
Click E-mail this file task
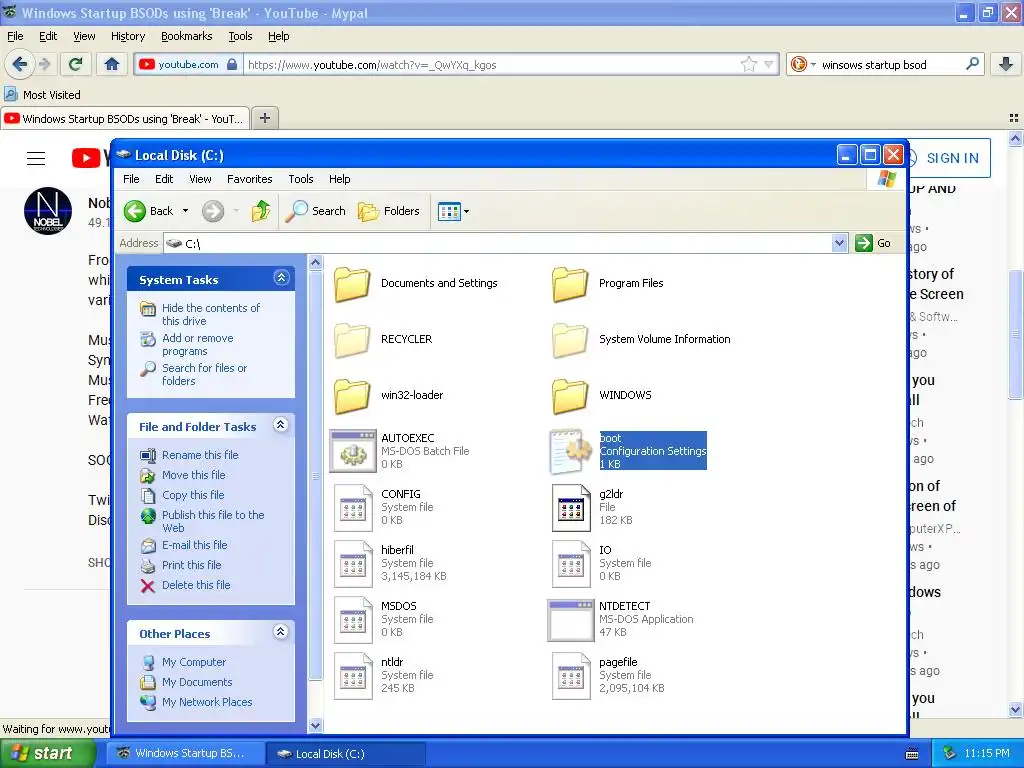tap(195, 545)
